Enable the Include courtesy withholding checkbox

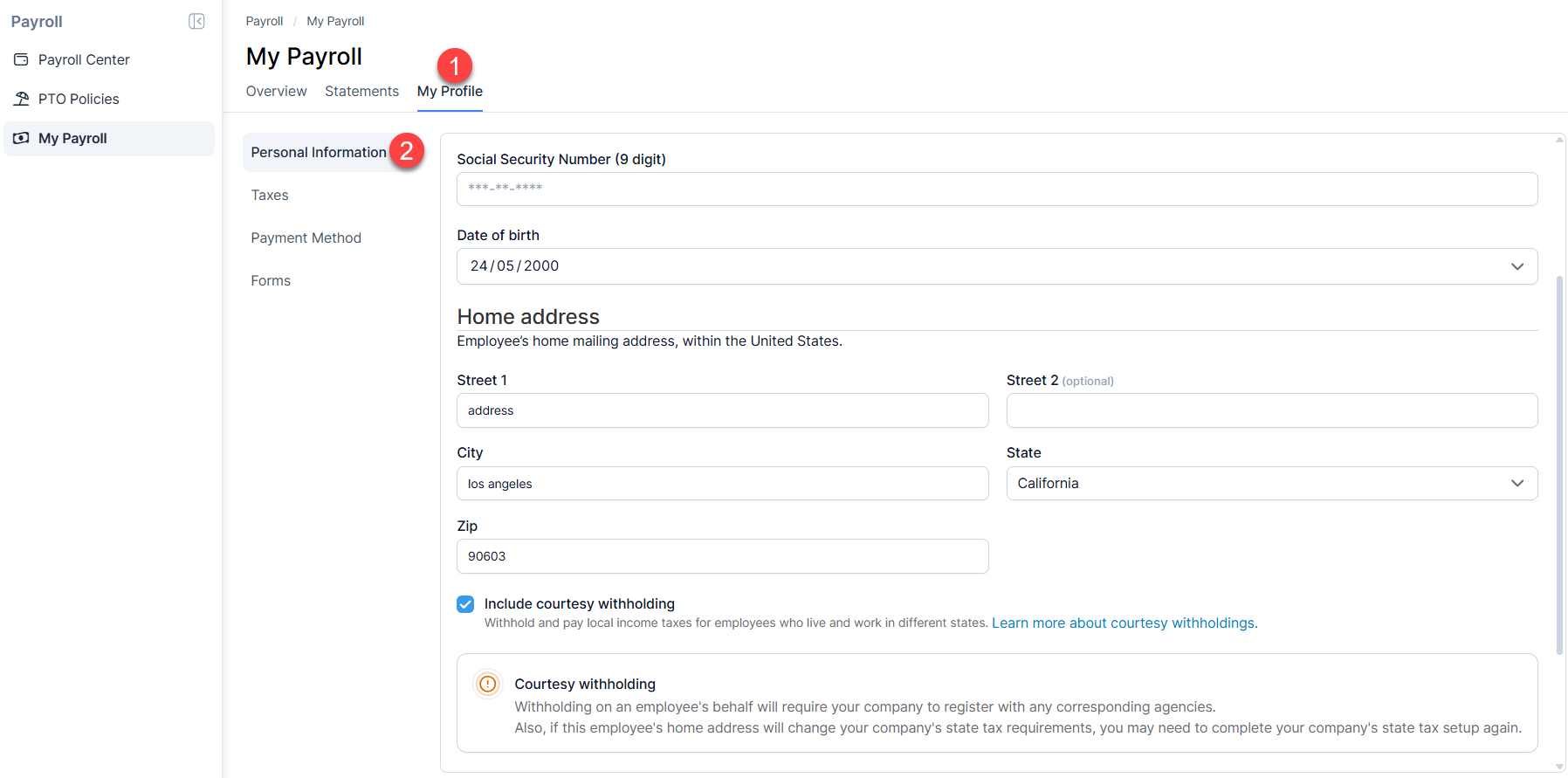(464, 603)
